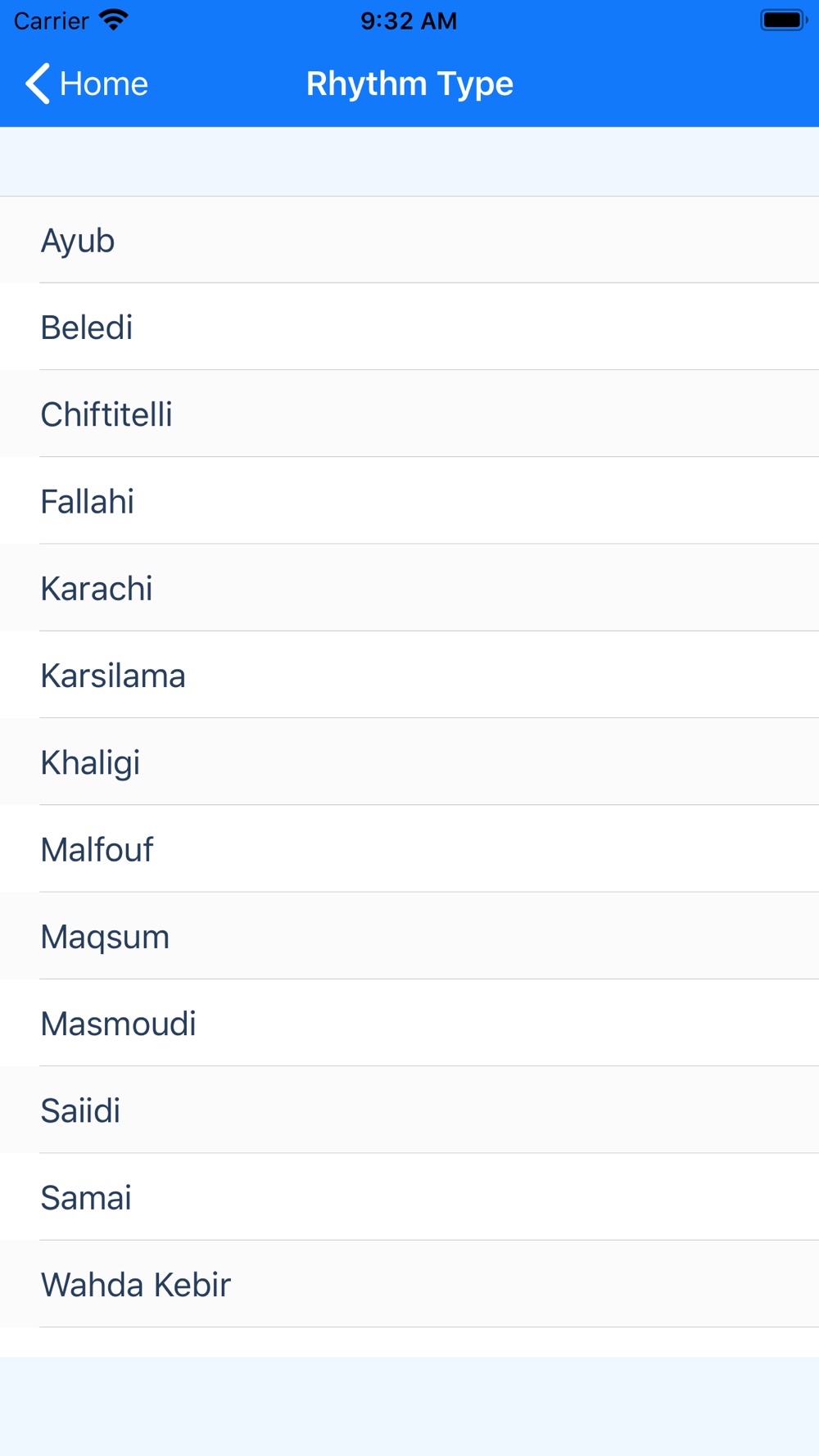Select Karachi from the list
The height and width of the screenshot is (1456, 819).
pos(409,588)
